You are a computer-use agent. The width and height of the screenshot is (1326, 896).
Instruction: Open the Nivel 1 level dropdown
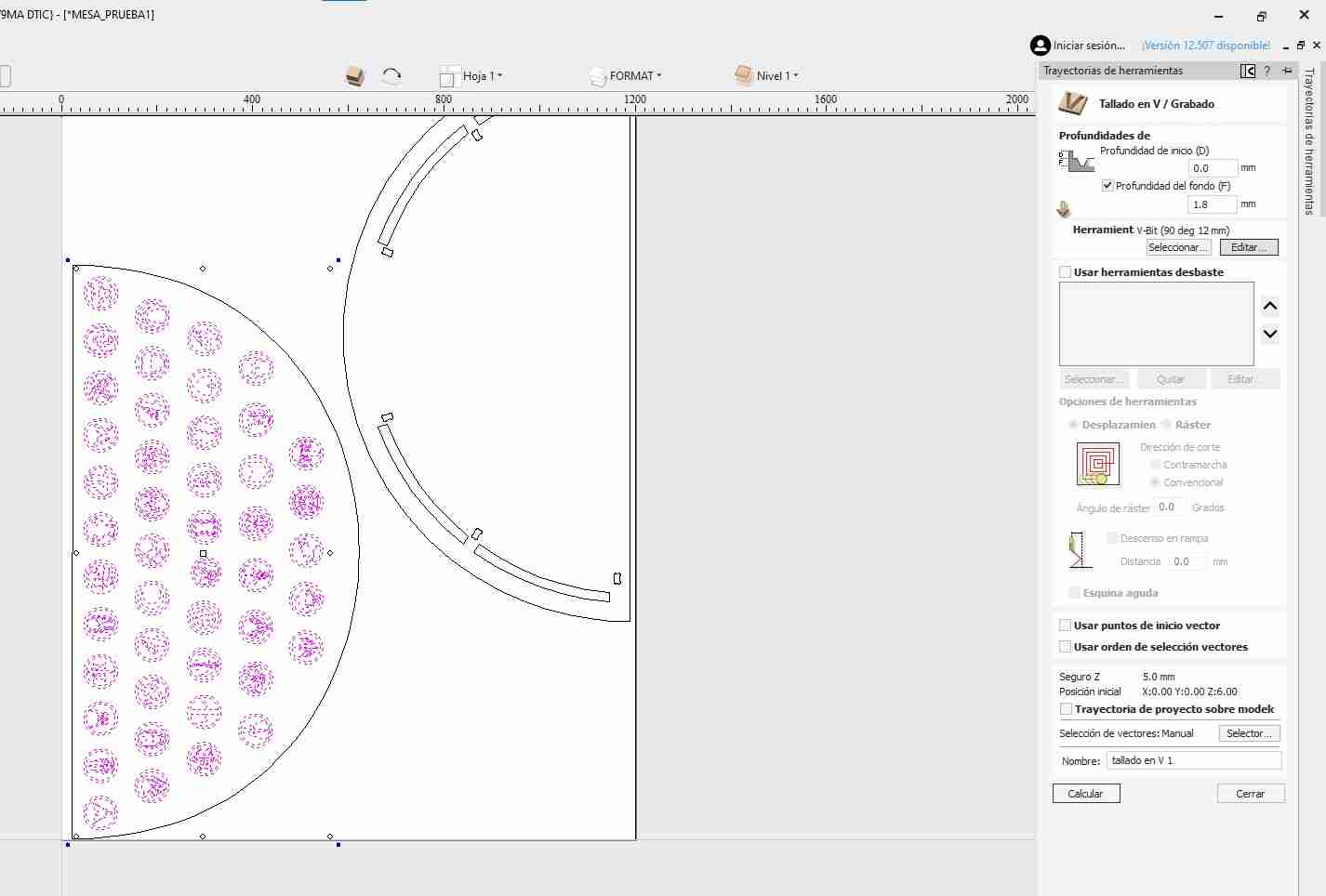click(x=766, y=76)
